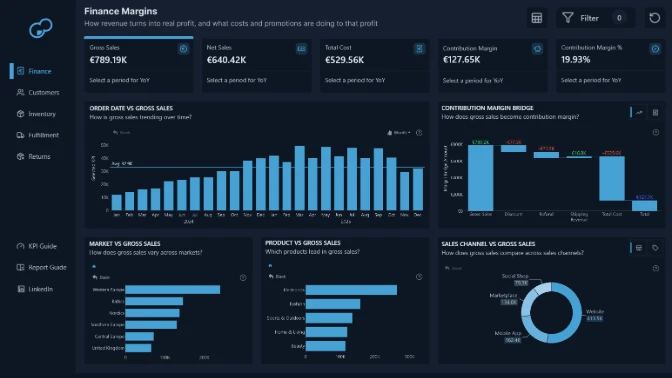Switch Contribution Margin Bridge to table view
The width and height of the screenshot is (672, 378).
click(x=655, y=113)
